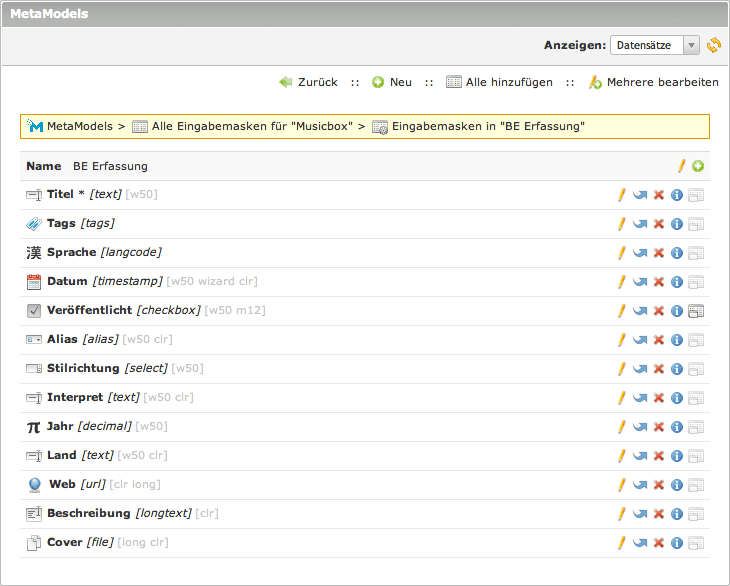
Task: Click the "Stilrichtung" row label
Action: [x=83, y=368]
